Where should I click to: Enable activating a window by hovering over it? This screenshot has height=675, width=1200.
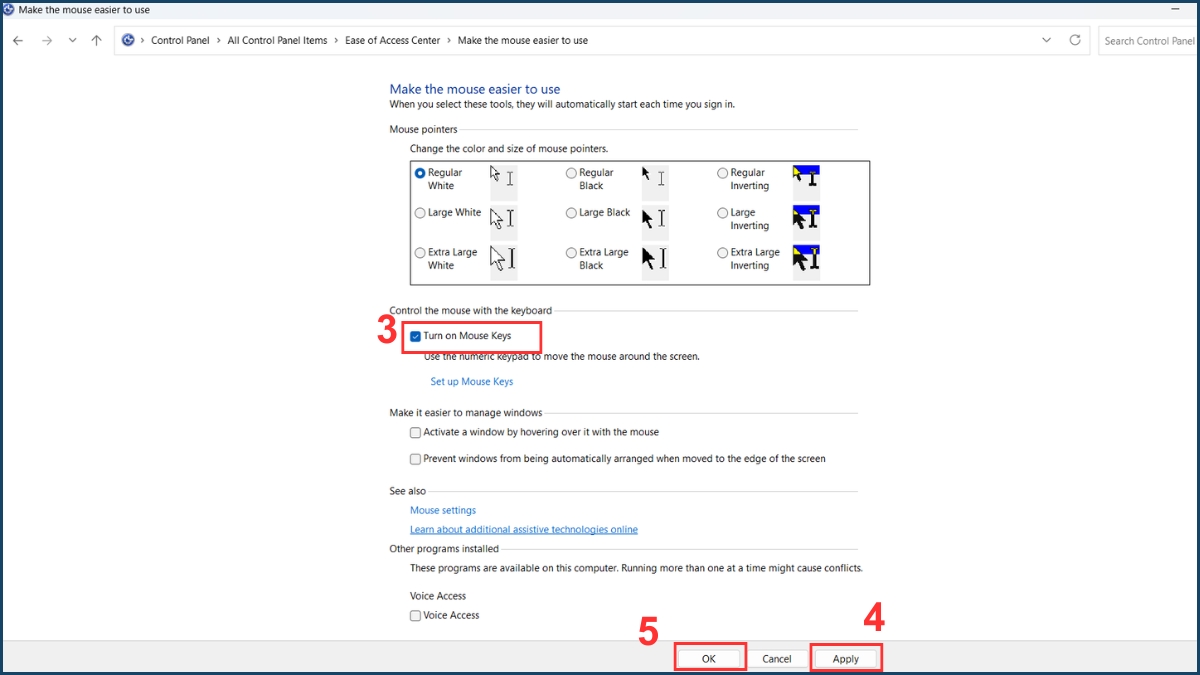click(x=415, y=432)
